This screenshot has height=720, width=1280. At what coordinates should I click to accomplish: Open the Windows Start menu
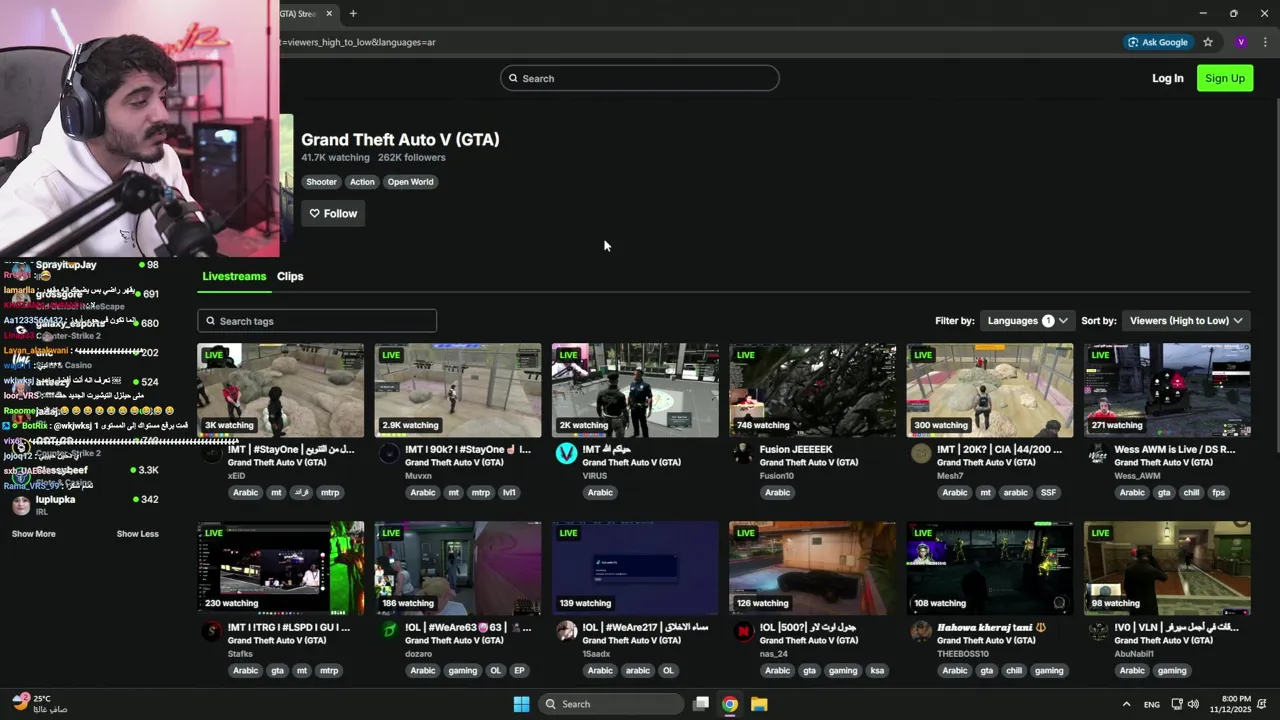click(521, 704)
